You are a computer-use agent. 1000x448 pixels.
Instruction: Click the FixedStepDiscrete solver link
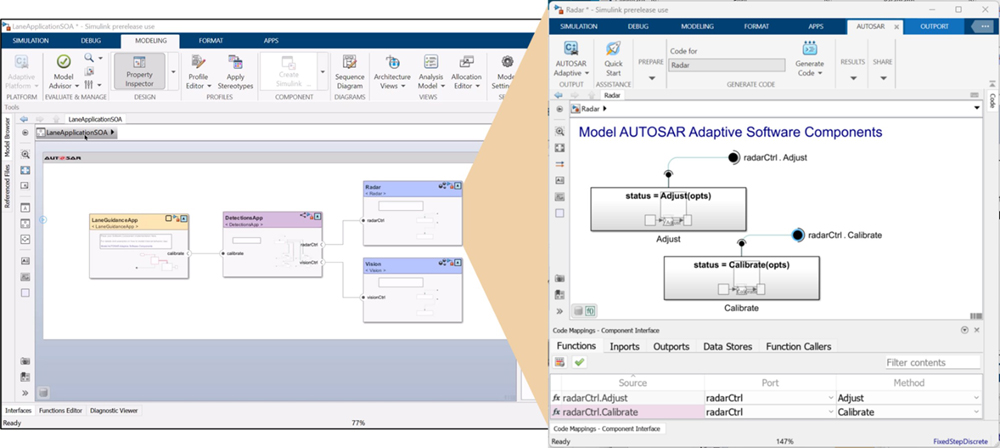[960, 441]
